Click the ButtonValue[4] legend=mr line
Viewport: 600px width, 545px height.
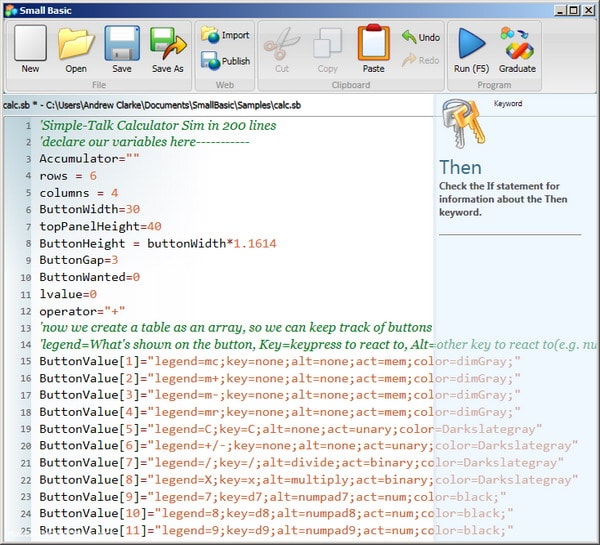click(280, 412)
